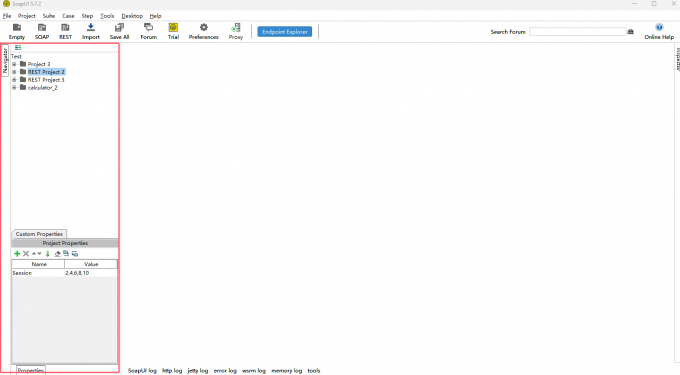
Task: Open the Tools menu
Action: pos(107,16)
